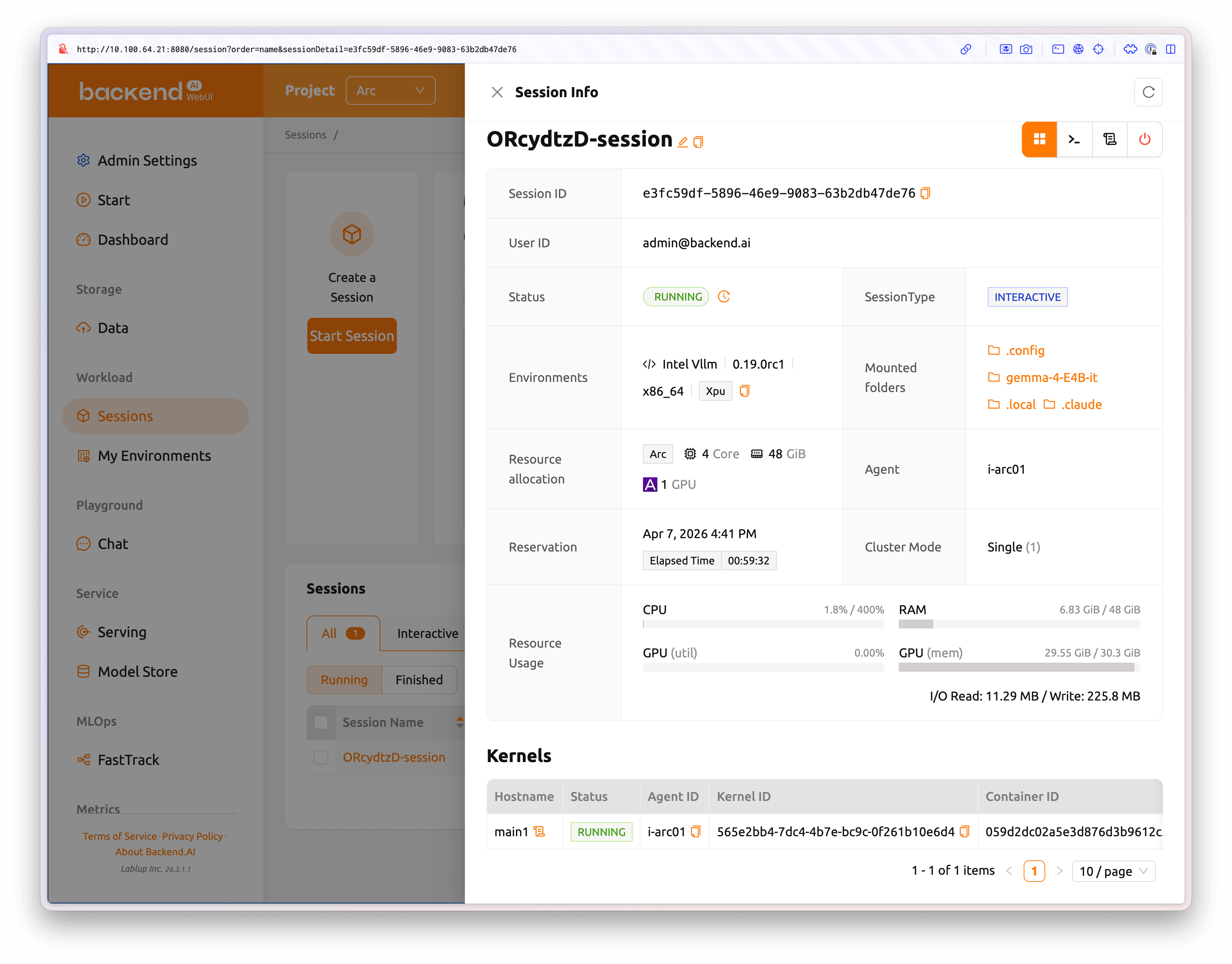The width and height of the screenshot is (1232, 964).
Task: Copy the environment image name
Action: (744, 391)
